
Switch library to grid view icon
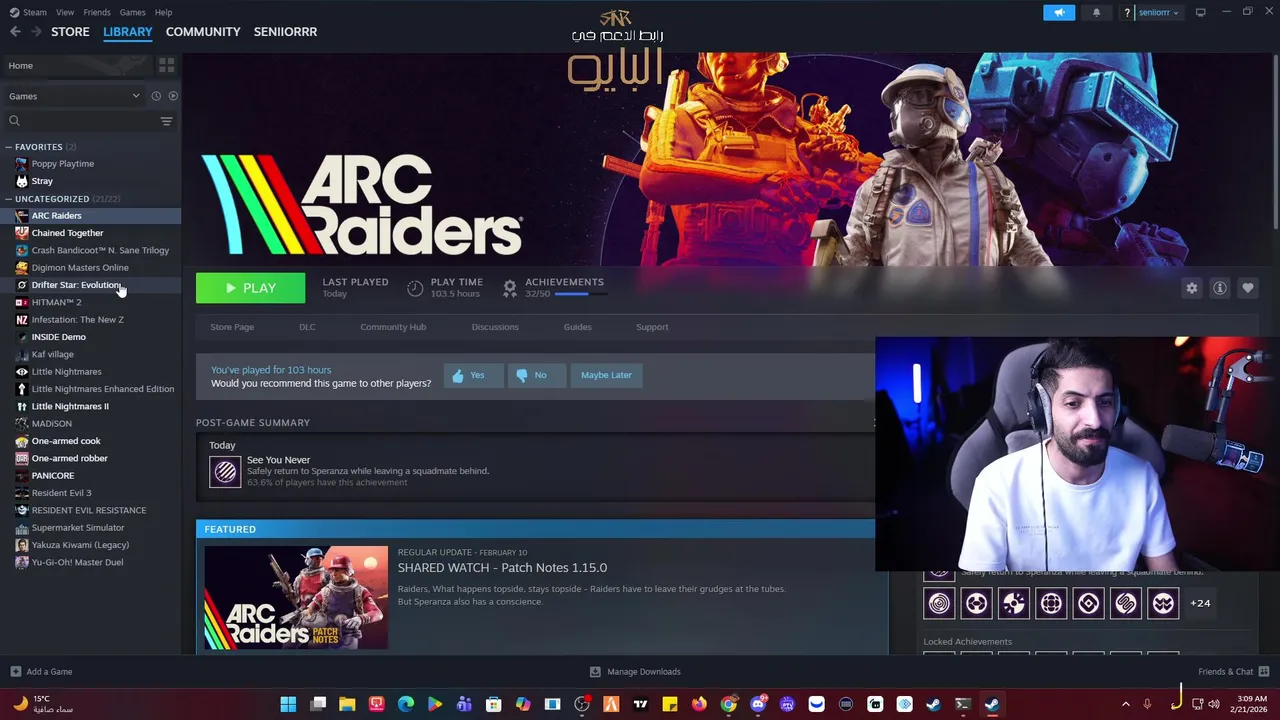pos(166,65)
